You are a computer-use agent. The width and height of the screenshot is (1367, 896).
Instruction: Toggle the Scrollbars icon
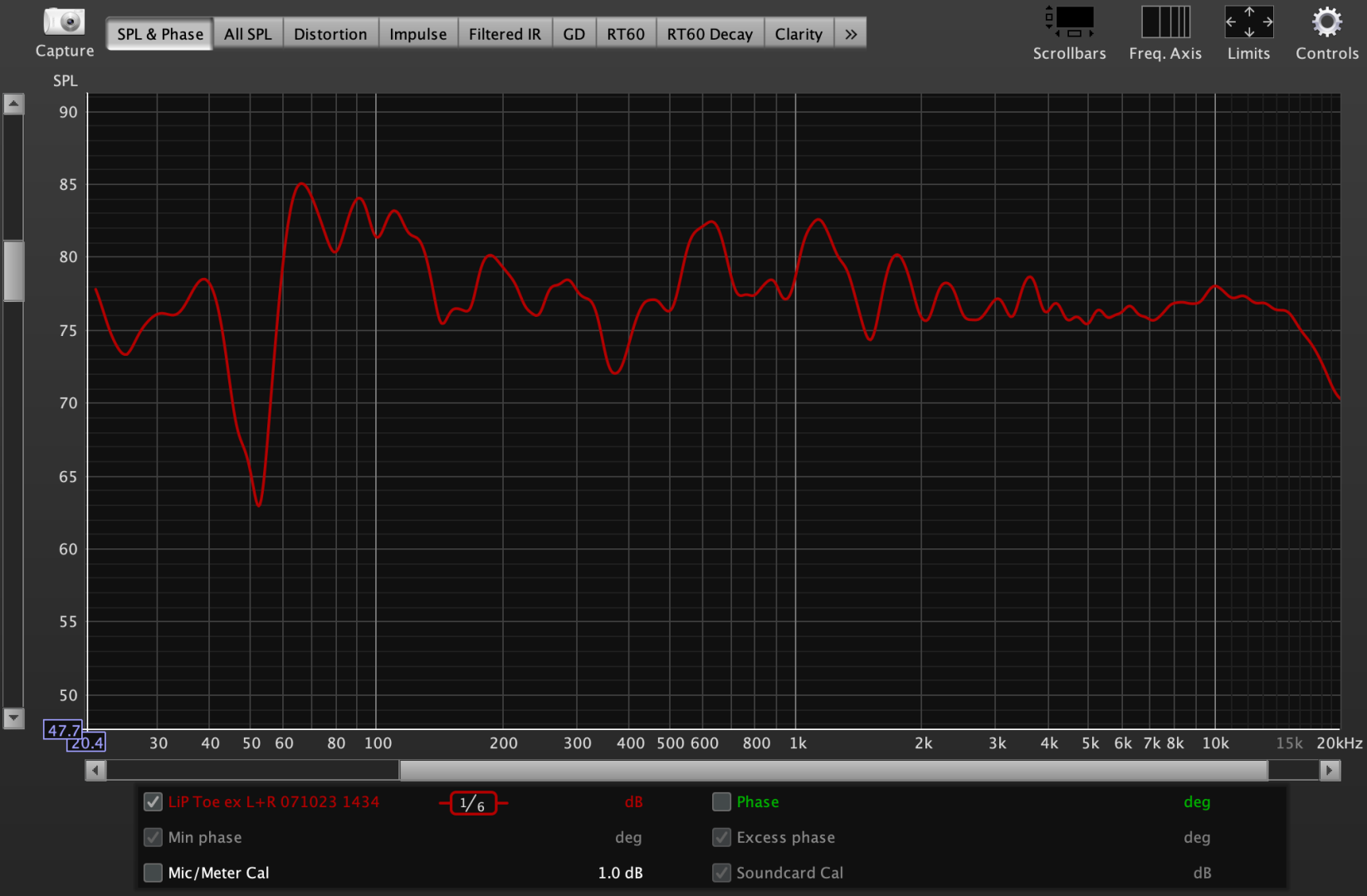click(1069, 22)
